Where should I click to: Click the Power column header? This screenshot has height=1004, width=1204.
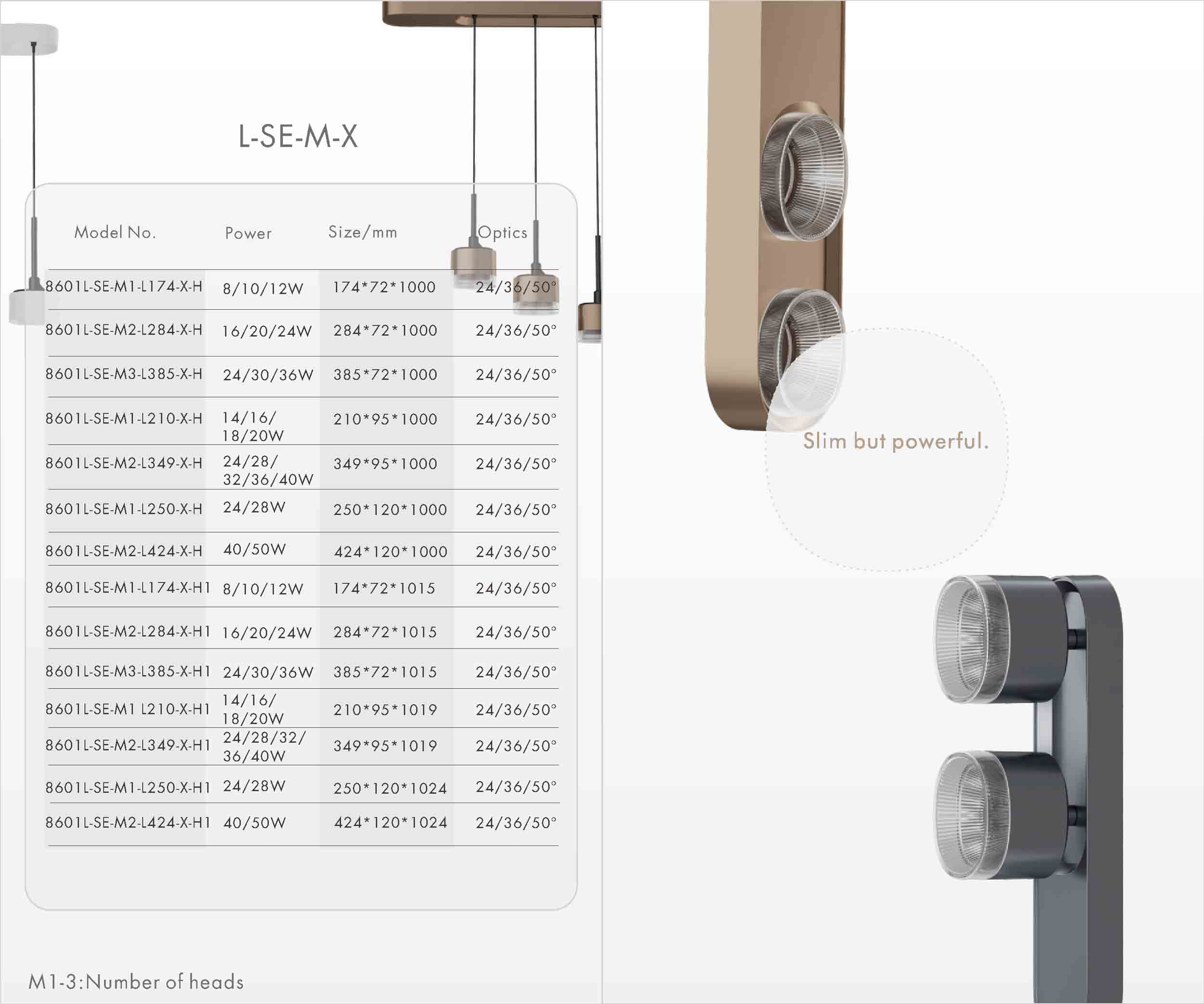[248, 233]
